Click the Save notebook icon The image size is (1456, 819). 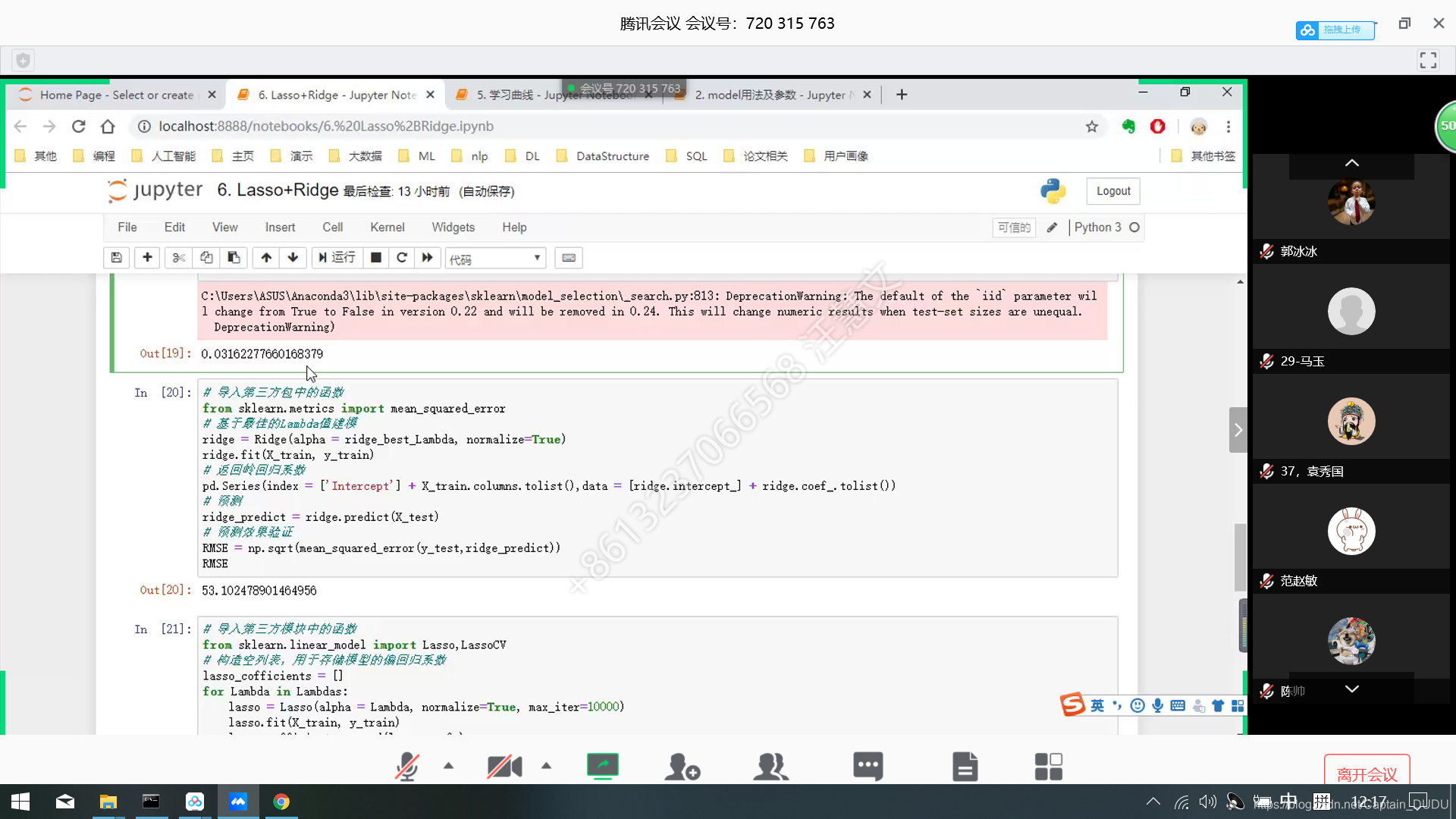(117, 258)
